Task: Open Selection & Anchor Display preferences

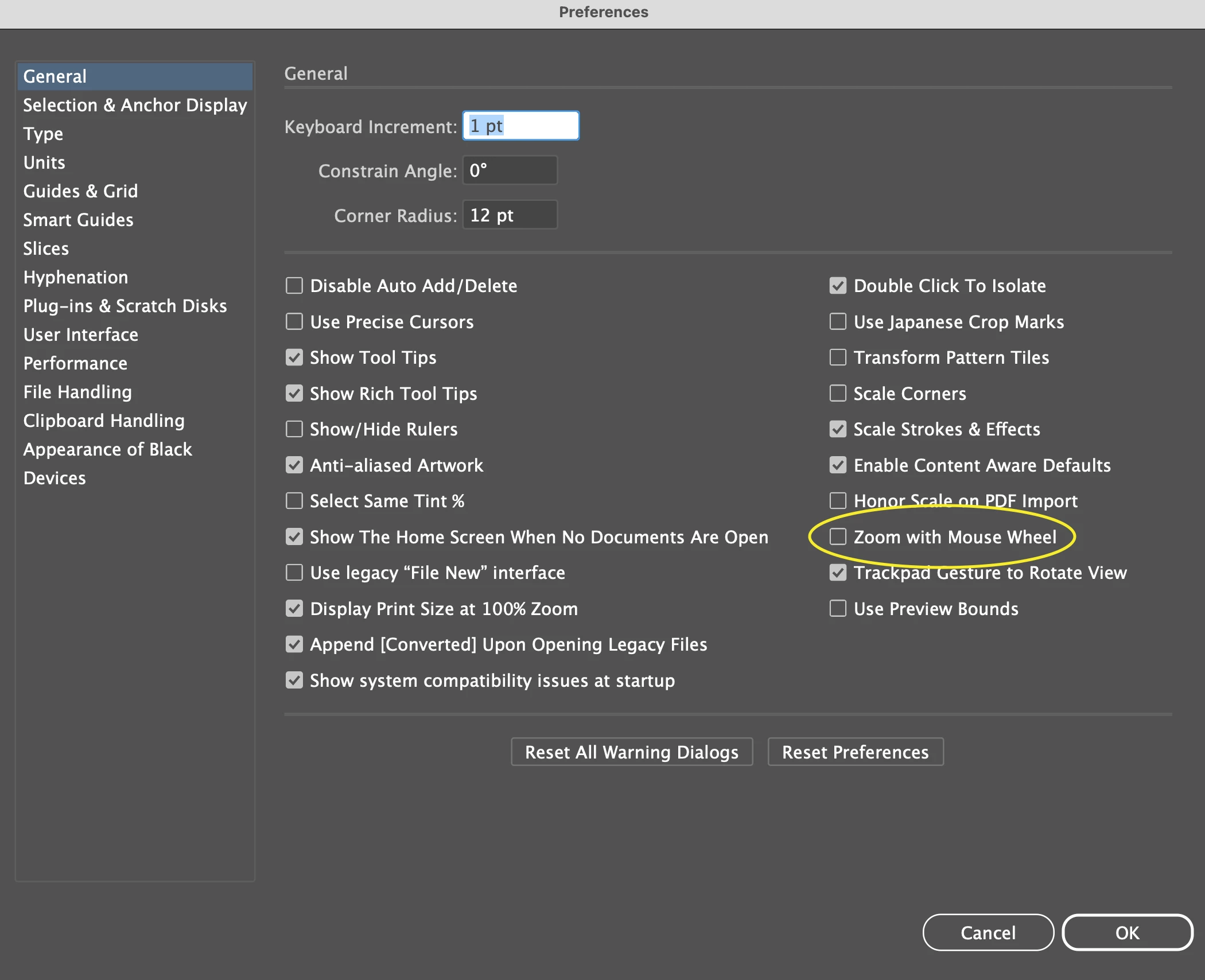Action: tap(135, 105)
